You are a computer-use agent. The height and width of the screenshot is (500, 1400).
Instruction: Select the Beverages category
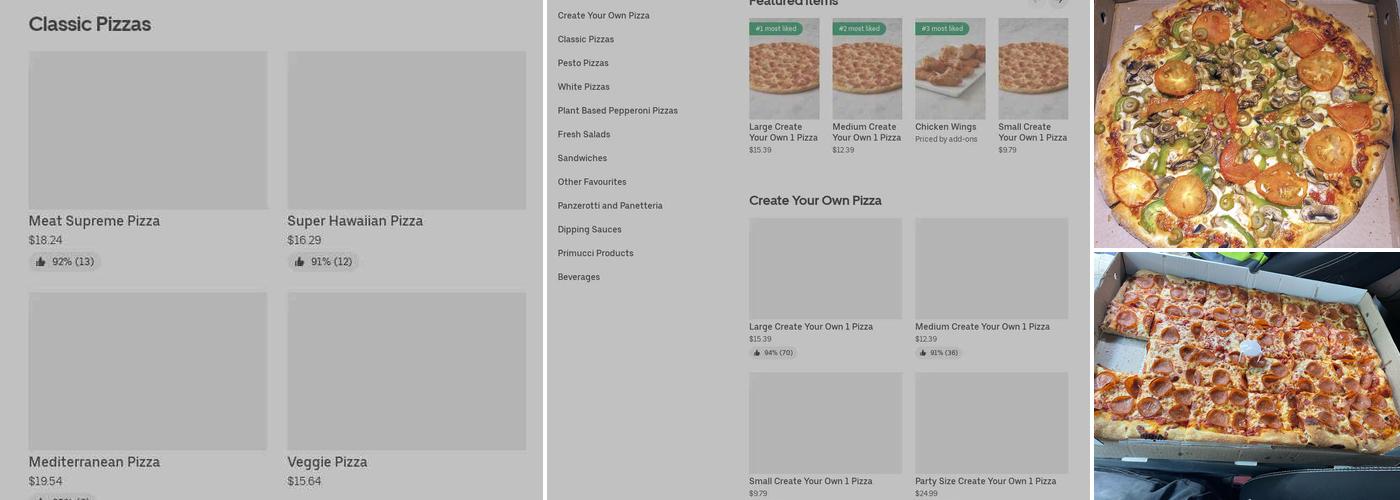pyautogui.click(x=579, y=277)
